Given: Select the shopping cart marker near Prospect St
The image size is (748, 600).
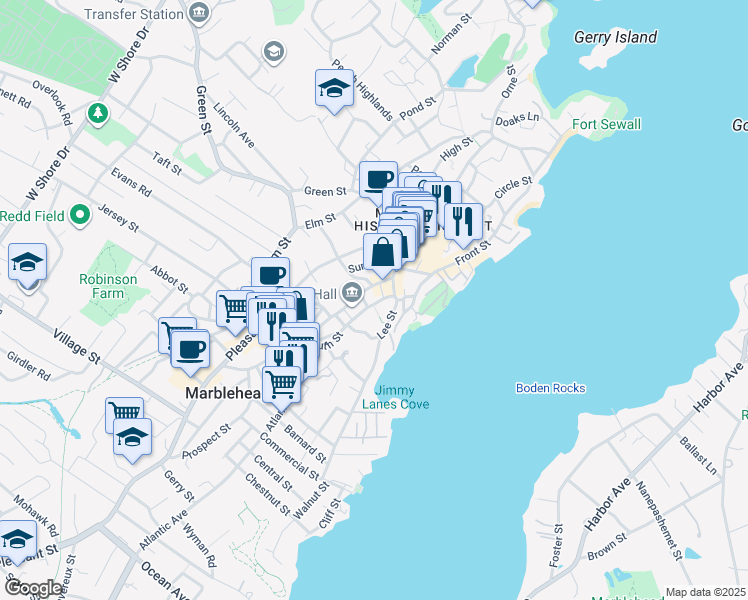Looking at the screenshot, I should [x=124, y=414].
